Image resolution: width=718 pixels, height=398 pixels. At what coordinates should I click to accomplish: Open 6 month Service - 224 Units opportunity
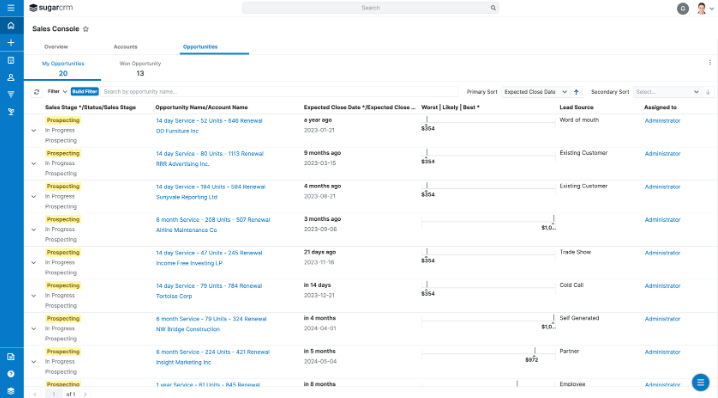213,352
